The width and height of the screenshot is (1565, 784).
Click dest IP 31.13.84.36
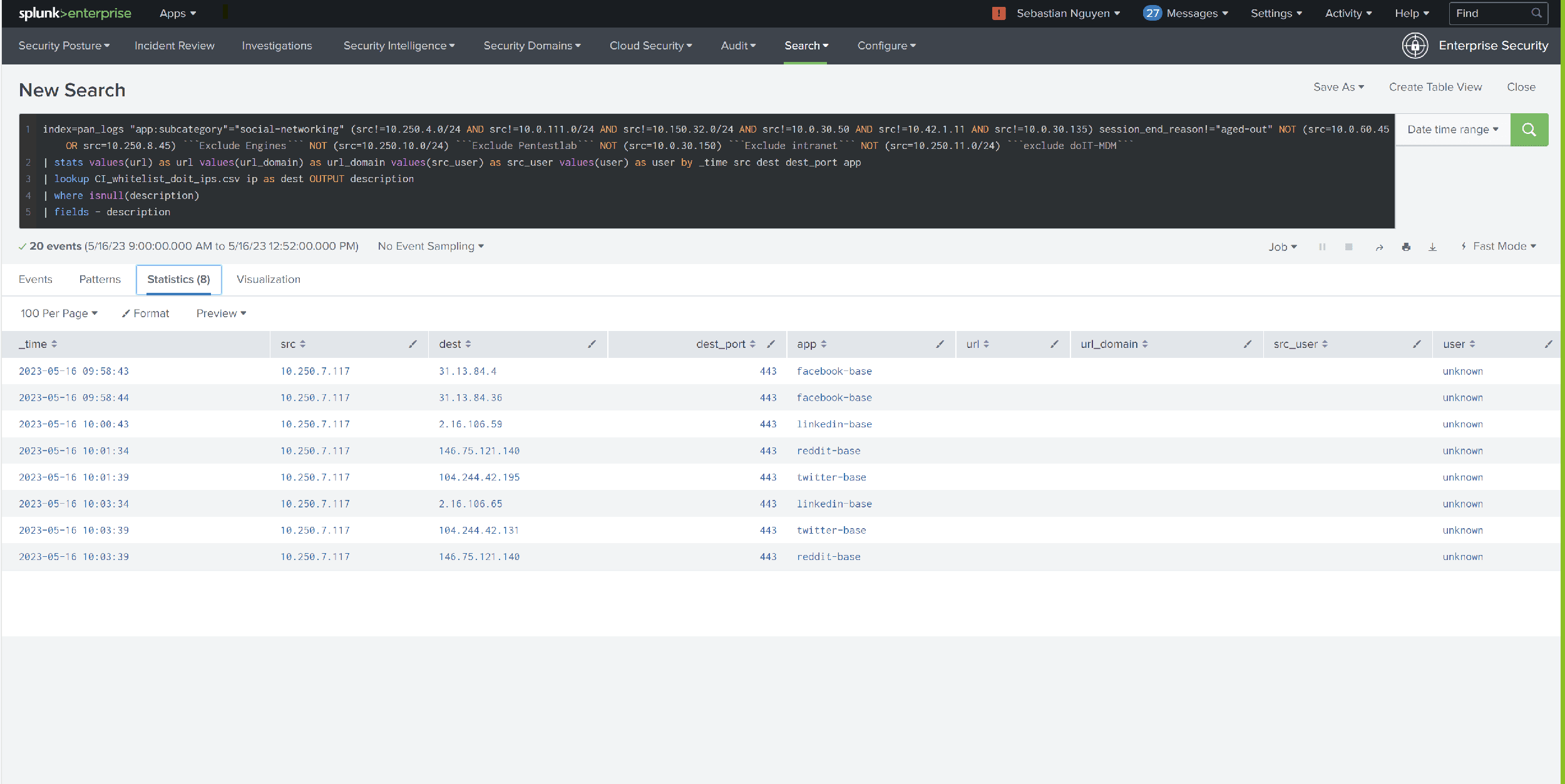click(x=470, y=398)
